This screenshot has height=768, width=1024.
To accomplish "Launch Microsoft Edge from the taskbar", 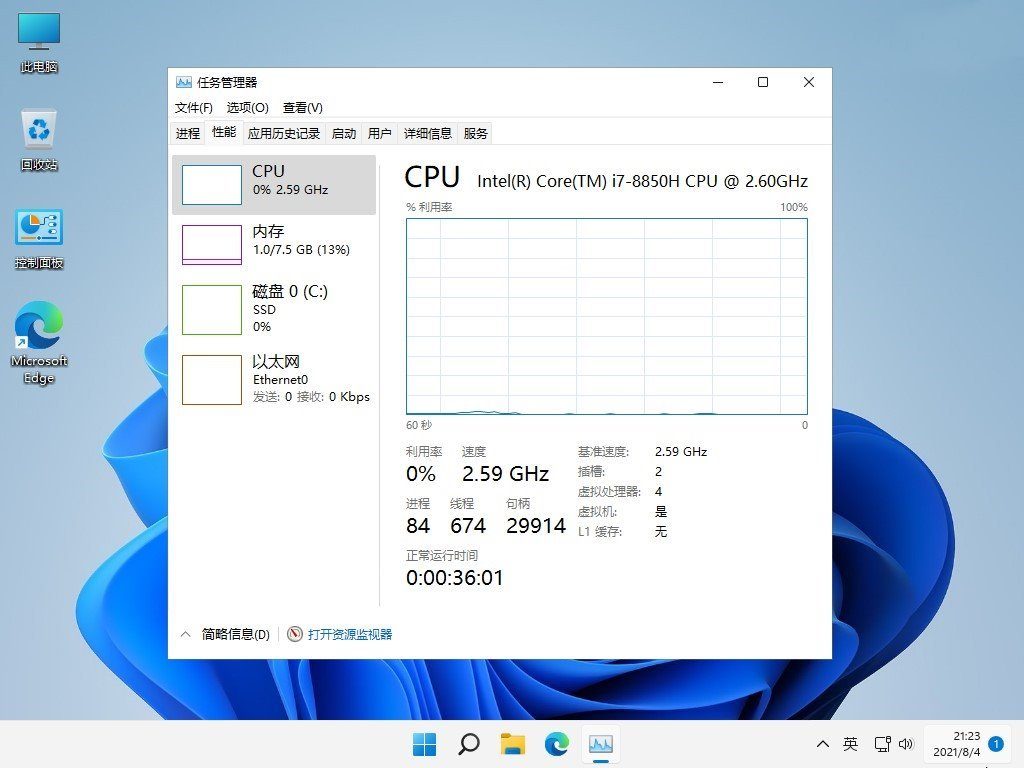I will 557,744.
